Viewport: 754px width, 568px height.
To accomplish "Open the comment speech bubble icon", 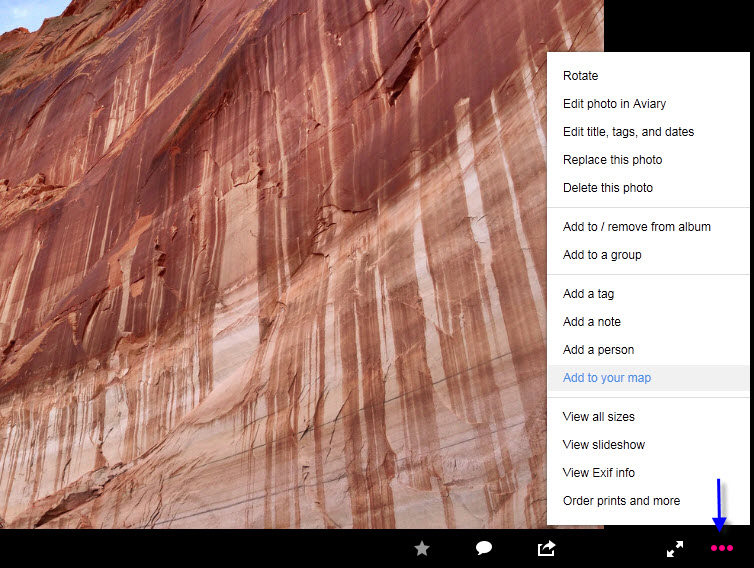I will (484, 548).
